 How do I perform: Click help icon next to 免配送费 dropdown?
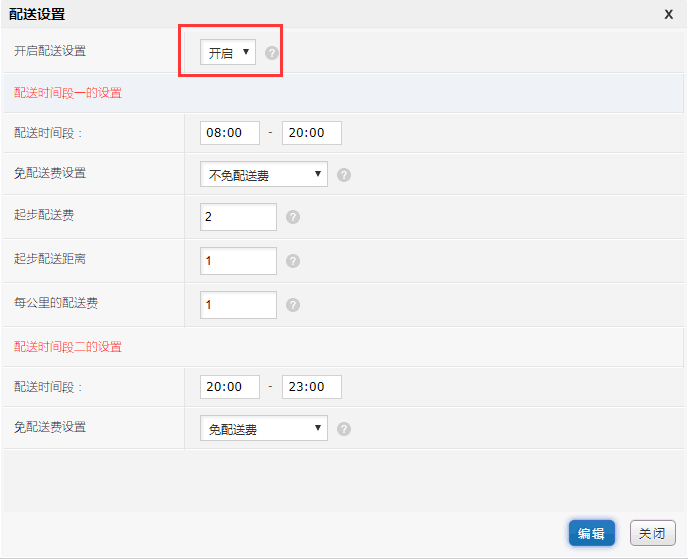tap(344, 429)
